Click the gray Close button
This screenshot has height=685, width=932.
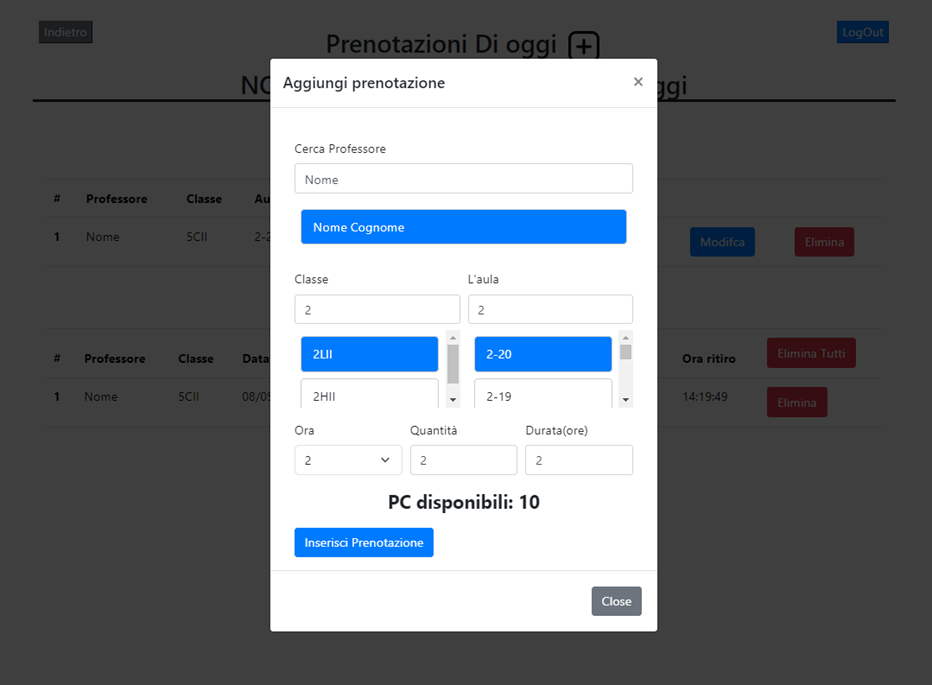616,601
